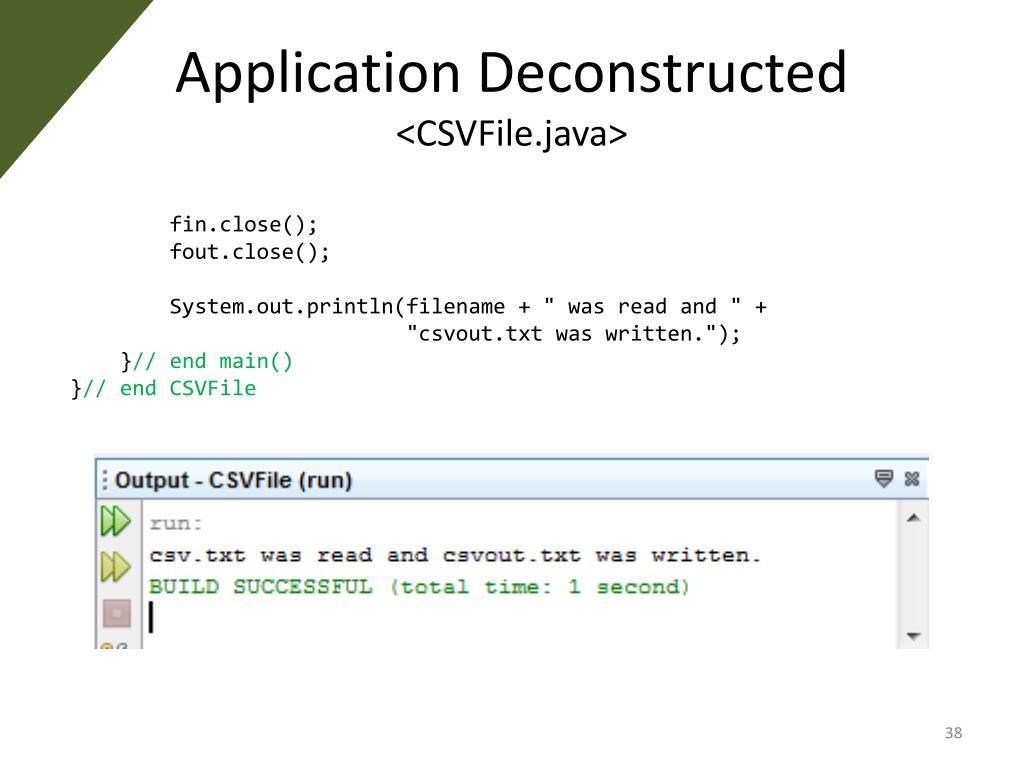Viewport: 1024px width, 768px height.
Task: Click the slide number 38
Action: (953, 733)
